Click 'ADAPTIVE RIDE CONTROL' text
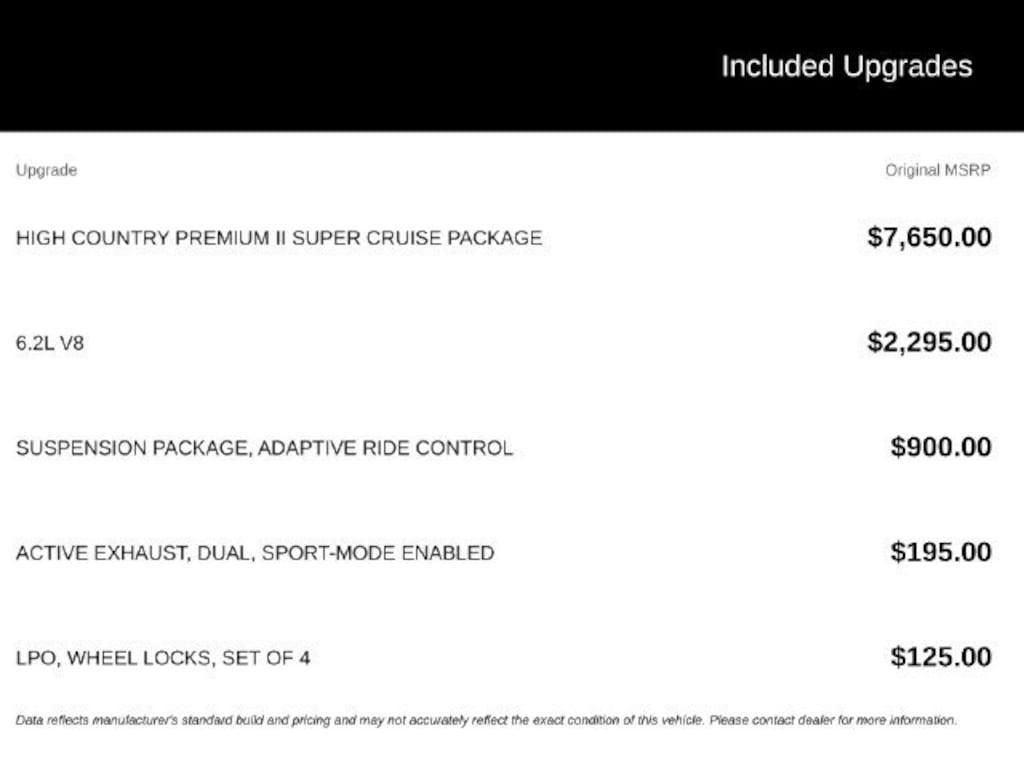Viewport: 1024px width, 768px height. click(x=385, y=448)
